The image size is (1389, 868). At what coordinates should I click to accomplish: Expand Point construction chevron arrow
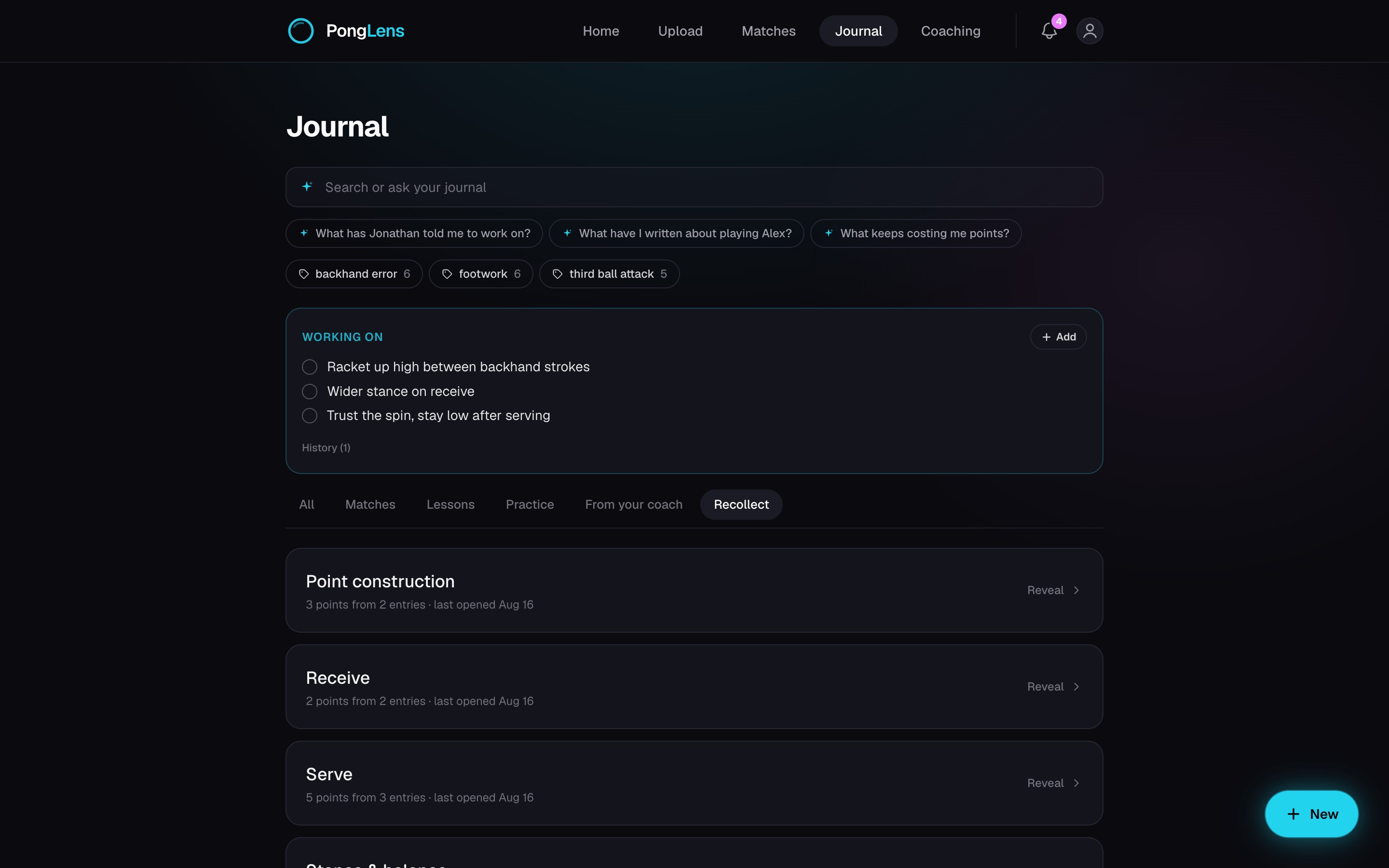coord(1076,590)
